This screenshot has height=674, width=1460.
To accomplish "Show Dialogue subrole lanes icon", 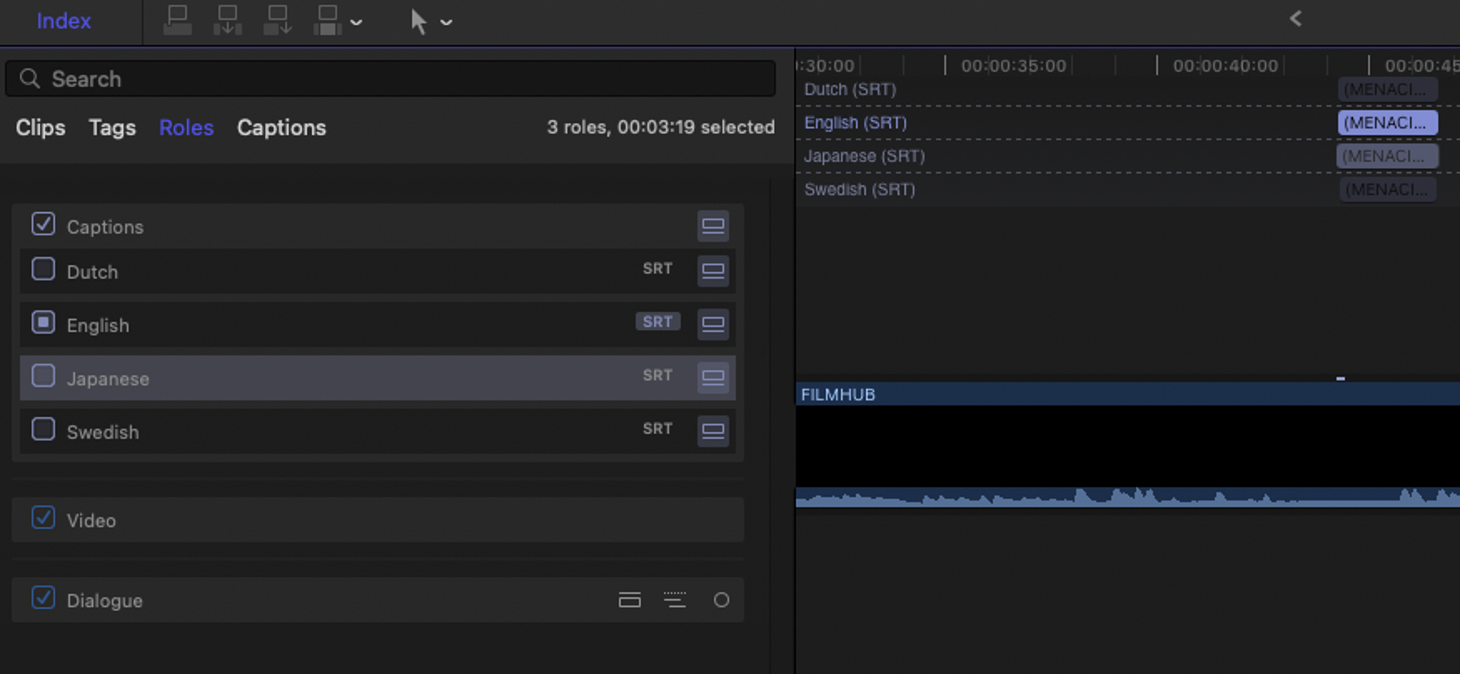I will (675, 600).
